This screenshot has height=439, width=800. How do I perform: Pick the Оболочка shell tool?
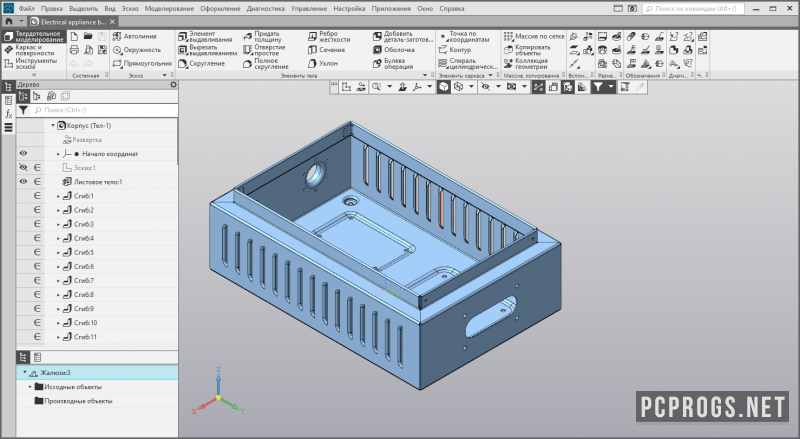click(393, 50)
